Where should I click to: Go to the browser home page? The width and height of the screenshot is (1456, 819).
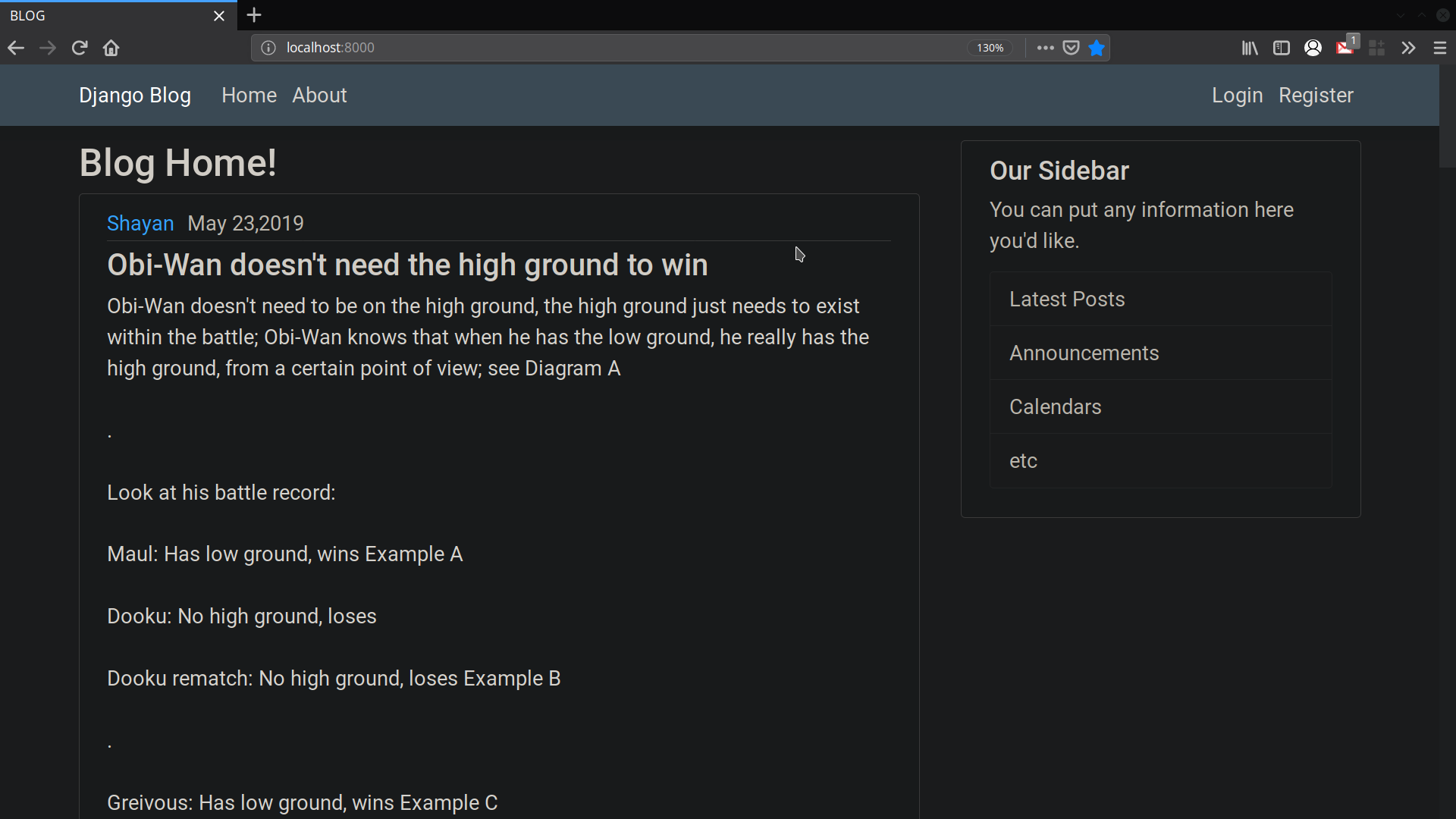point(111,48)
